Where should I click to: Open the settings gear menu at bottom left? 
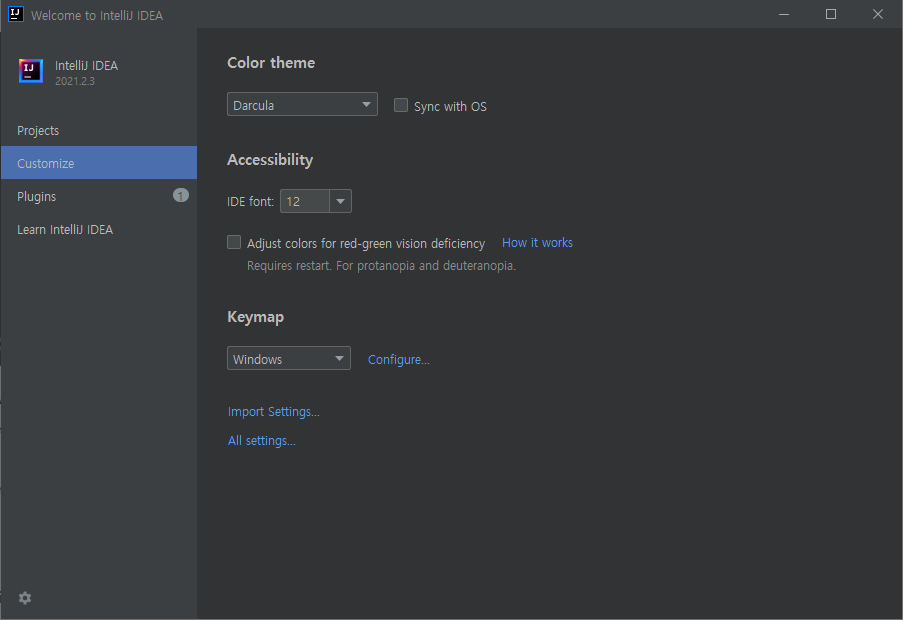click(25, 598)
